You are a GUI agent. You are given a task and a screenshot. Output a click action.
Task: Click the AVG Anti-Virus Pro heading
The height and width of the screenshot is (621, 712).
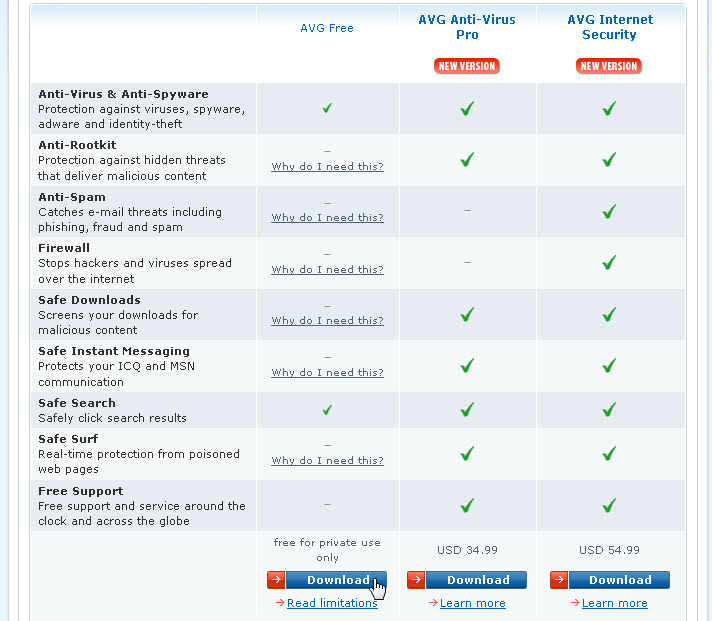[x=467, y=27]
